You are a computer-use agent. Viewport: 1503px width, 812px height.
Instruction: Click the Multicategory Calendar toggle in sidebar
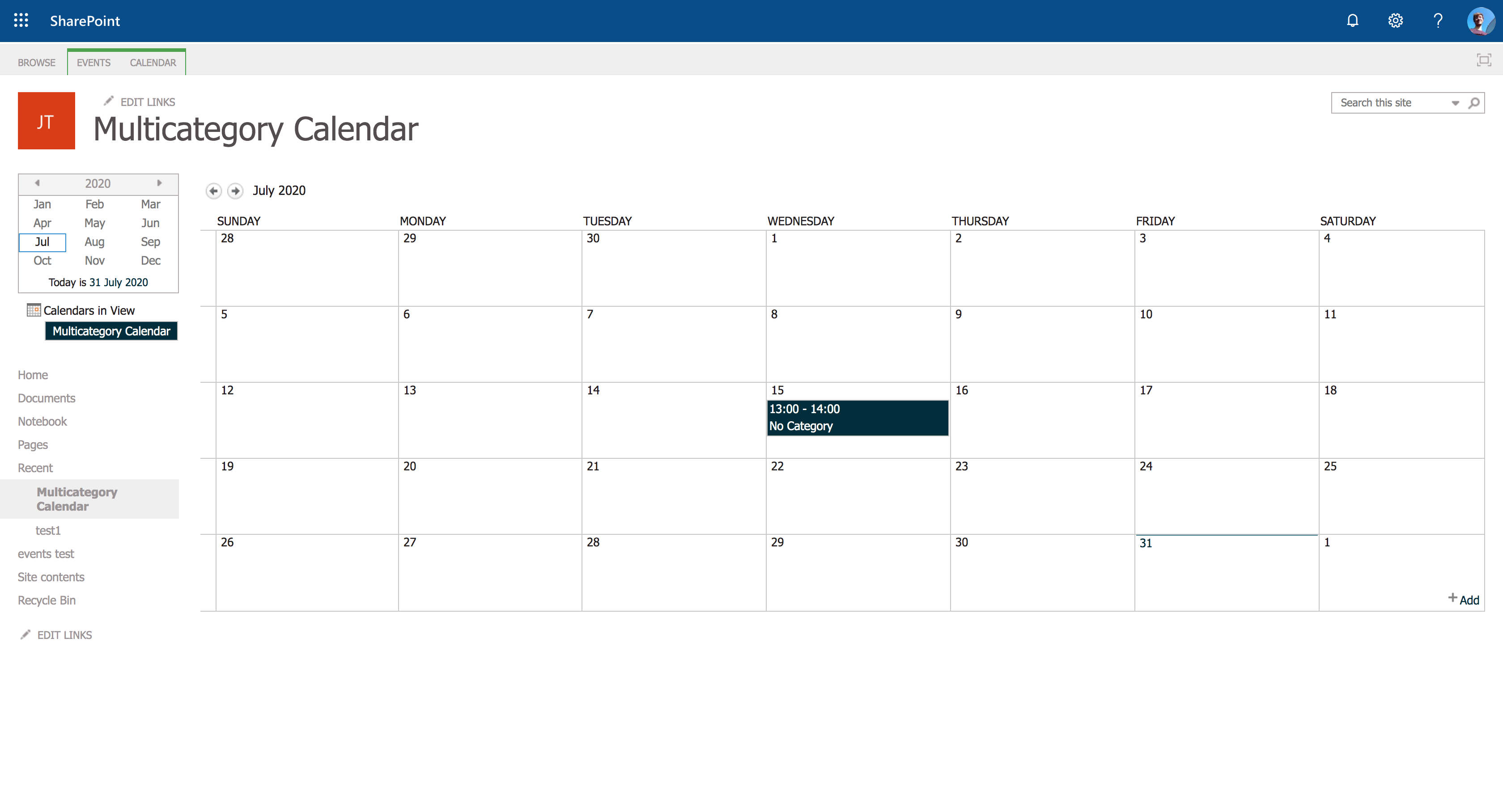click(111, 331)
